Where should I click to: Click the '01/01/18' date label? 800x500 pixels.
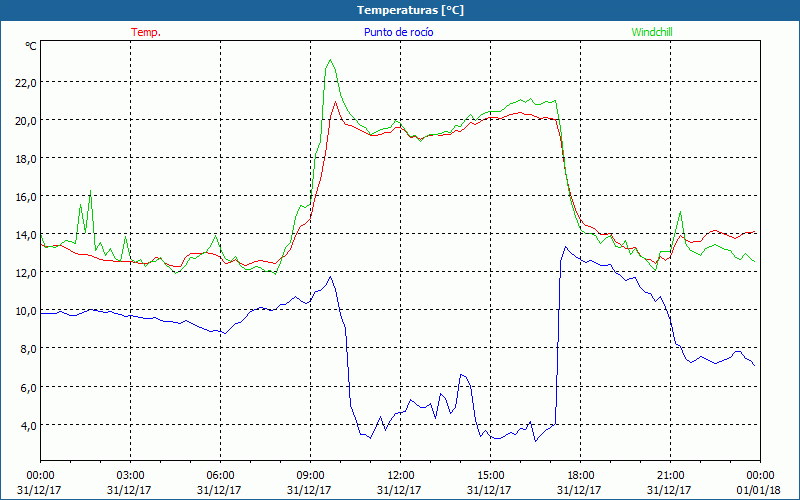point(760,490)
